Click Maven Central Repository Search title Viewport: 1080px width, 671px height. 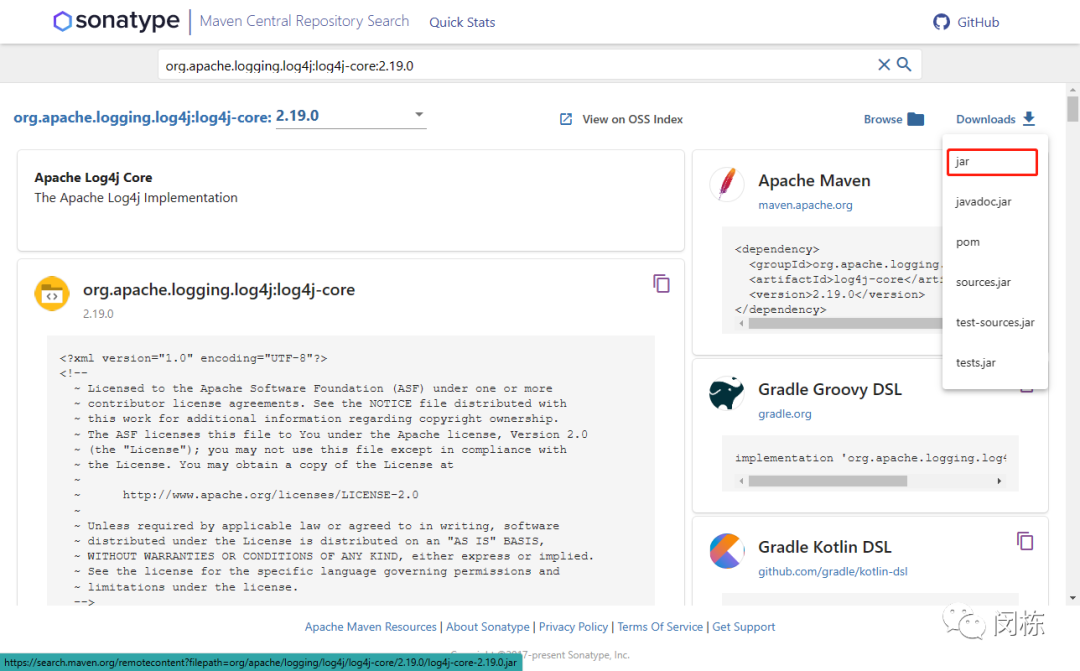[x=304, y=21]
